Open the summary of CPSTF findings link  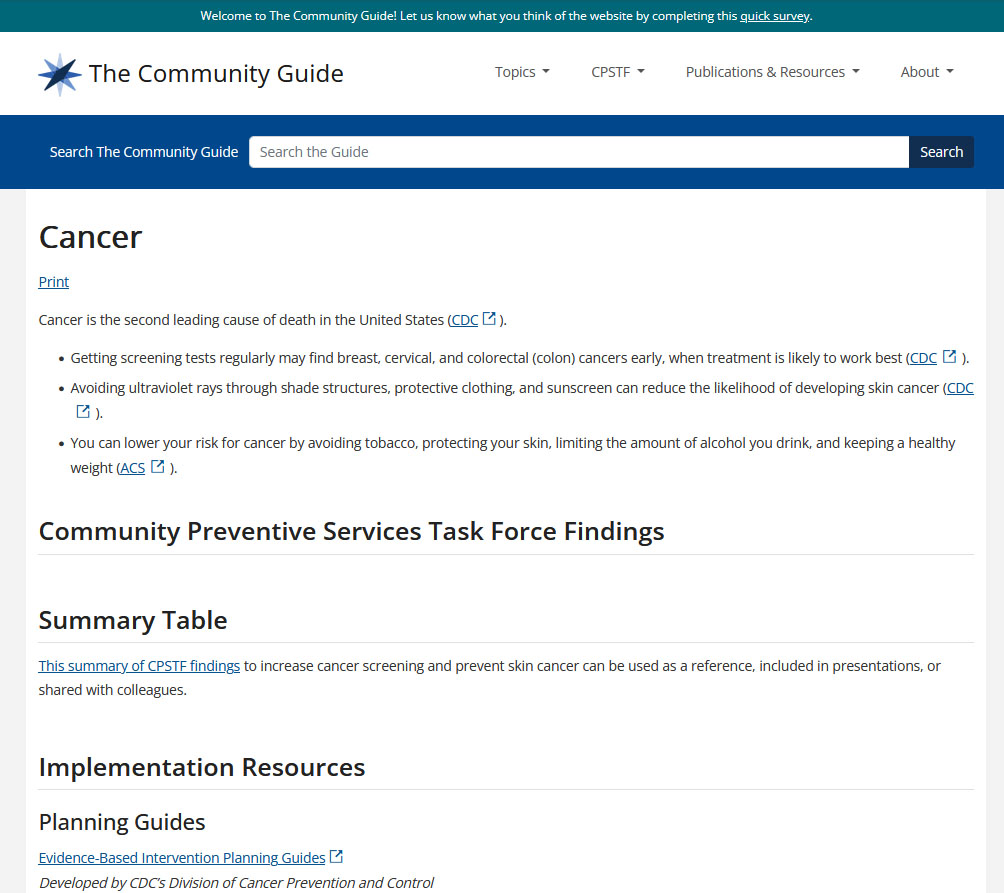pyautogui.click(x=138, y=665)
